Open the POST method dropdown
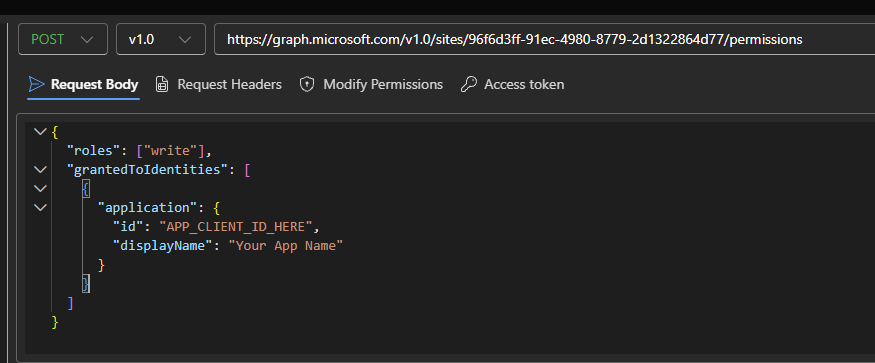875x363 pixels. 62,39
